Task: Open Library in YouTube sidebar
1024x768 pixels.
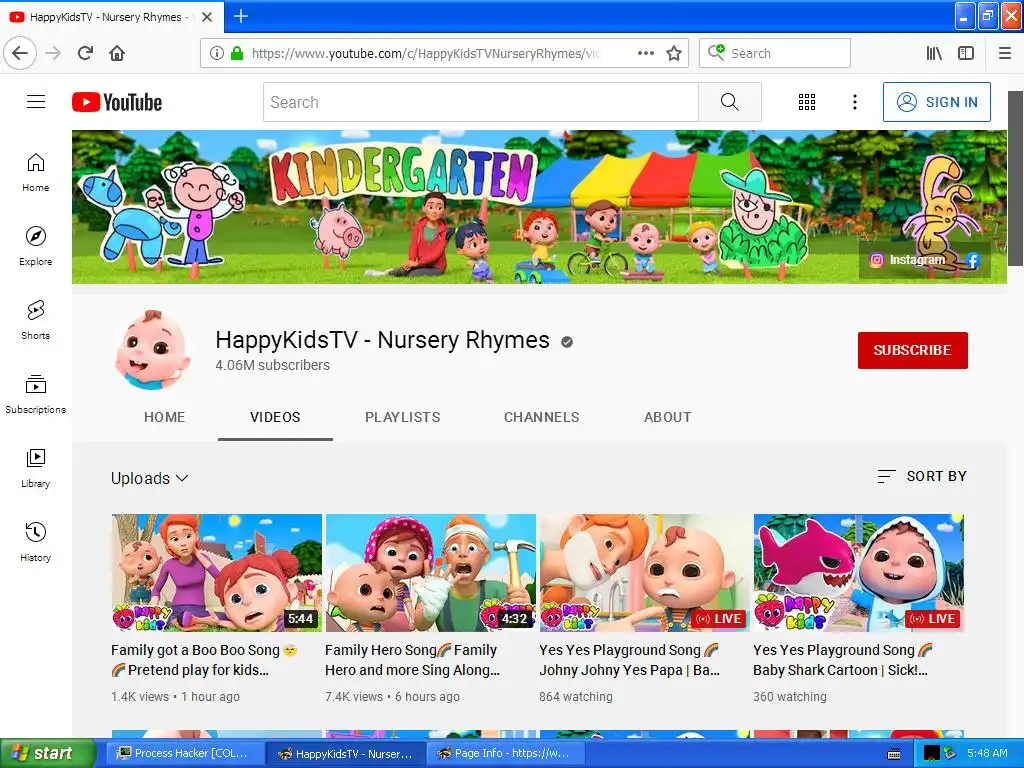Action: tap(36, 468)
